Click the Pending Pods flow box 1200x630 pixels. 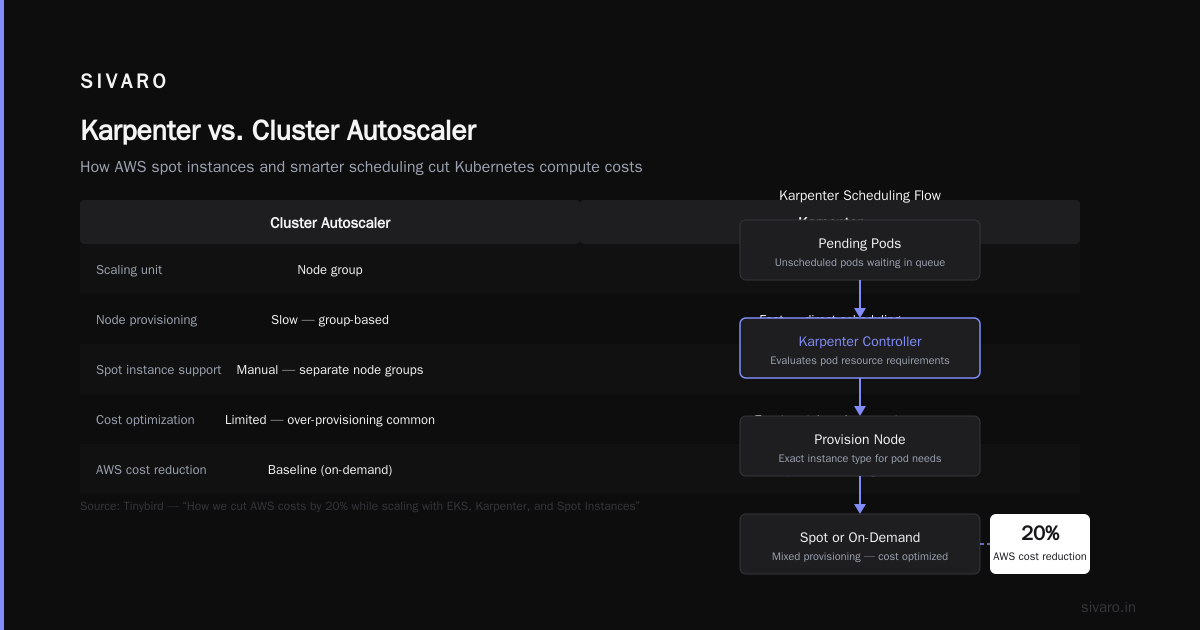tap(860, 250)
